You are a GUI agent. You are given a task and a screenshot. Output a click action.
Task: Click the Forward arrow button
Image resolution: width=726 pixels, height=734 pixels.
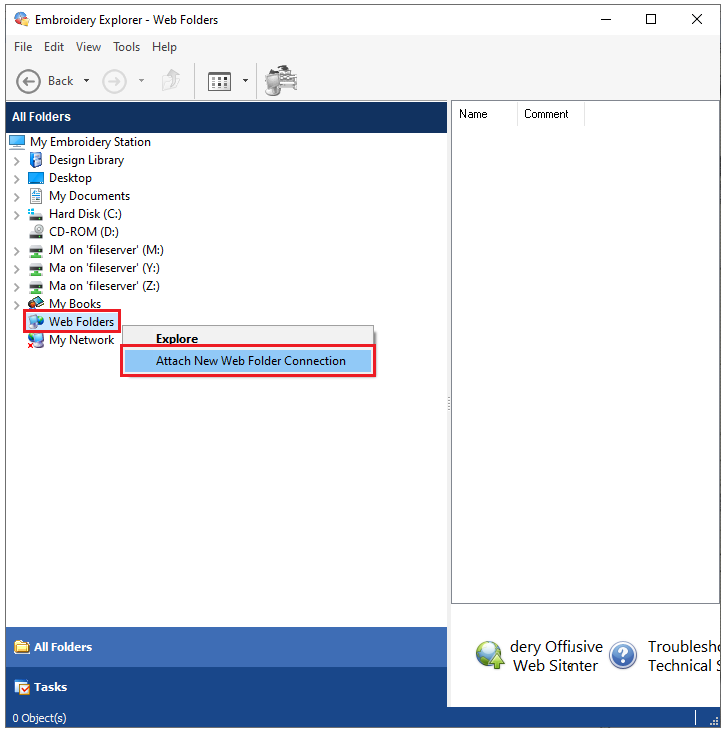[x=115, y=81]
